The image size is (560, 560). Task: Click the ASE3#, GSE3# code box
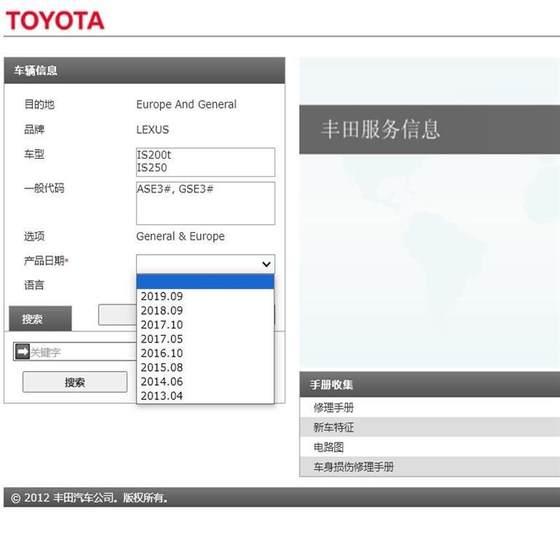(205, 203)
